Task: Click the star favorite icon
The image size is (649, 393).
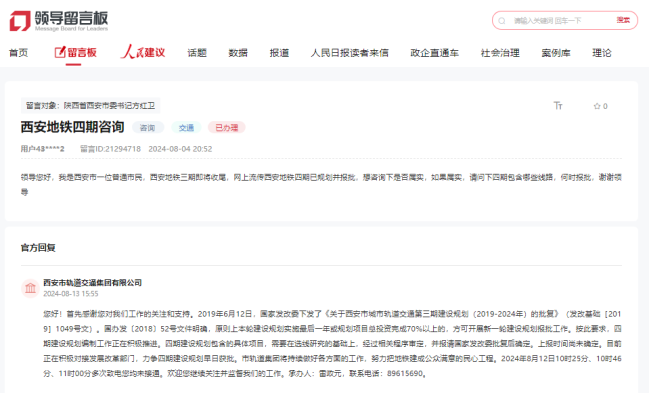Action: (x=597, y=106)
